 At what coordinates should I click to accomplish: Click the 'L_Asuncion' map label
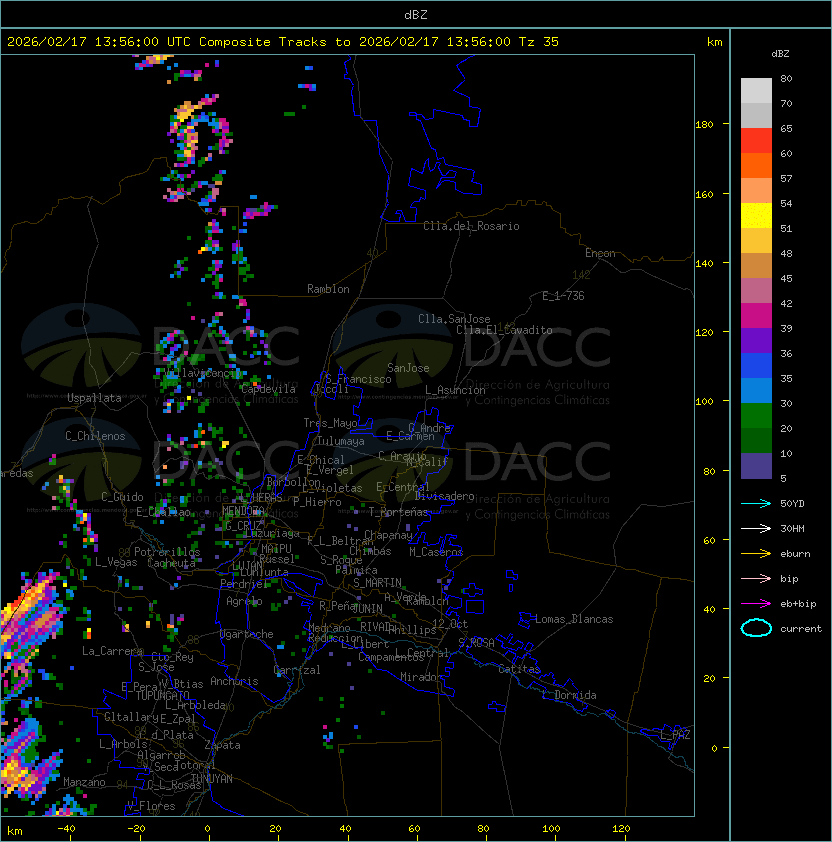pos(455,390)
